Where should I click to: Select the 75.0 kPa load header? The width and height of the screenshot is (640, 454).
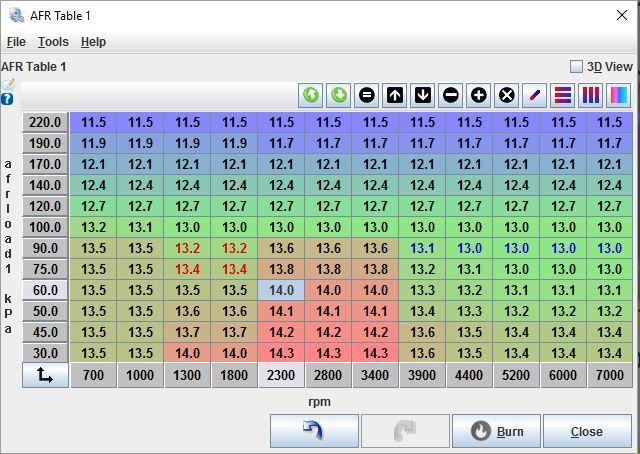point(45,269)
